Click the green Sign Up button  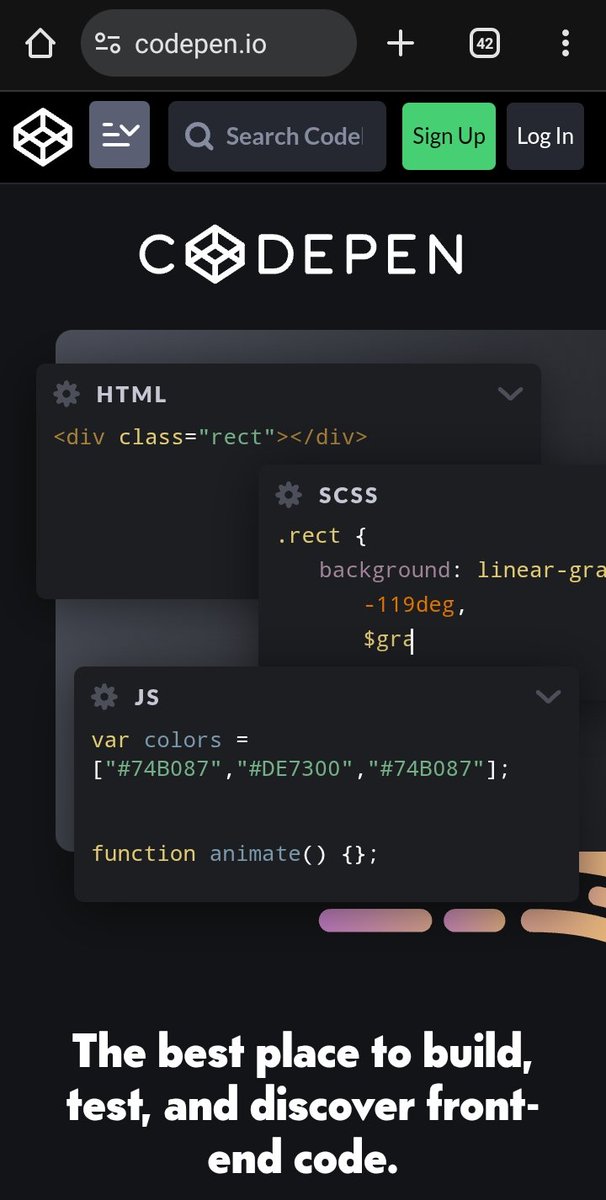pos(449,136)
